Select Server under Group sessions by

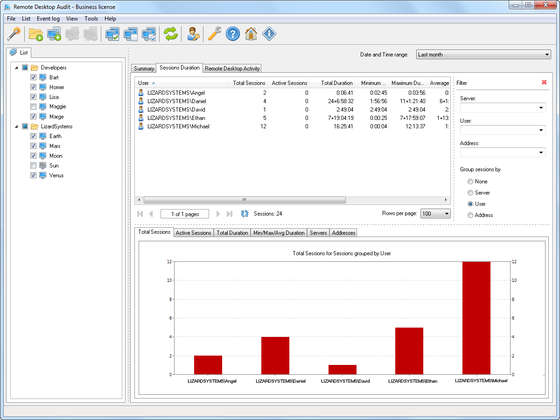tap(470, 193)
